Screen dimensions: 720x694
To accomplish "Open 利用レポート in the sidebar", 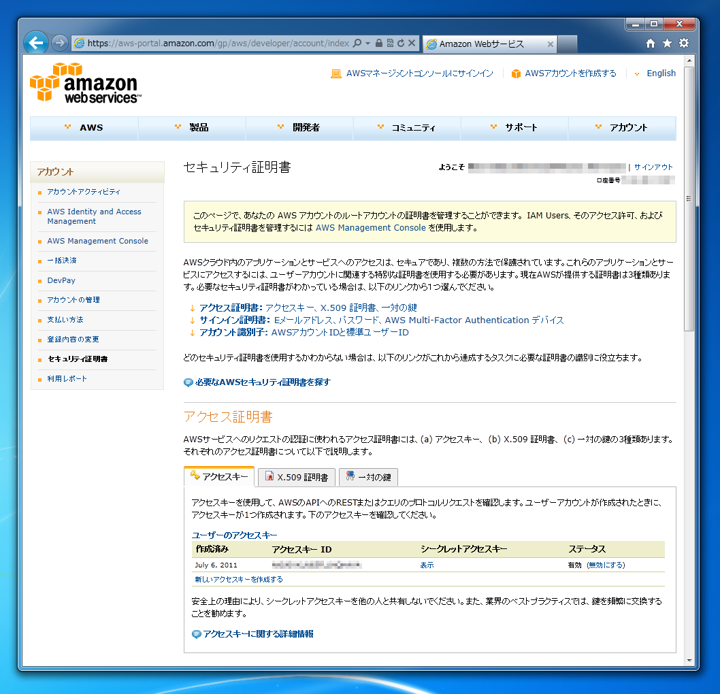I will pos(67,379).
